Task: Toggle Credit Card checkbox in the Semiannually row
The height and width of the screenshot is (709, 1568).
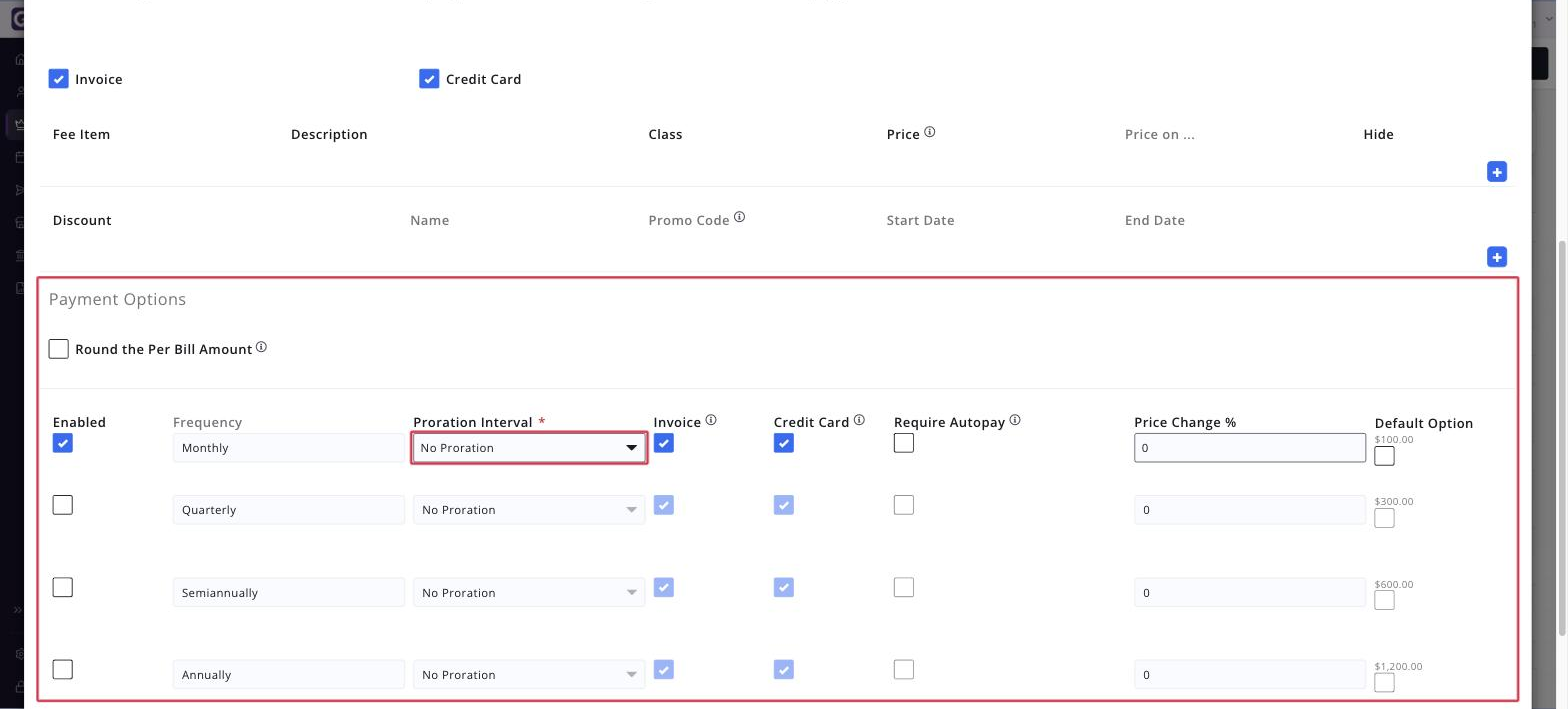Action: click(x=784, y=587)
